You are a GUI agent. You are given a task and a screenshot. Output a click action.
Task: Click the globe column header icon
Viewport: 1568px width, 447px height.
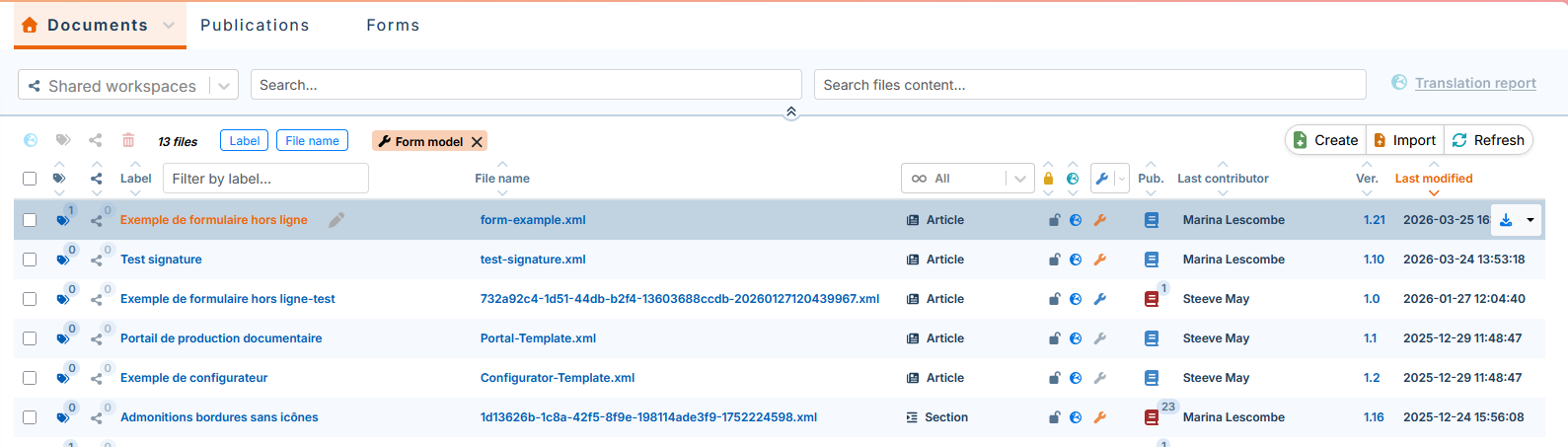coord(1073,179)
